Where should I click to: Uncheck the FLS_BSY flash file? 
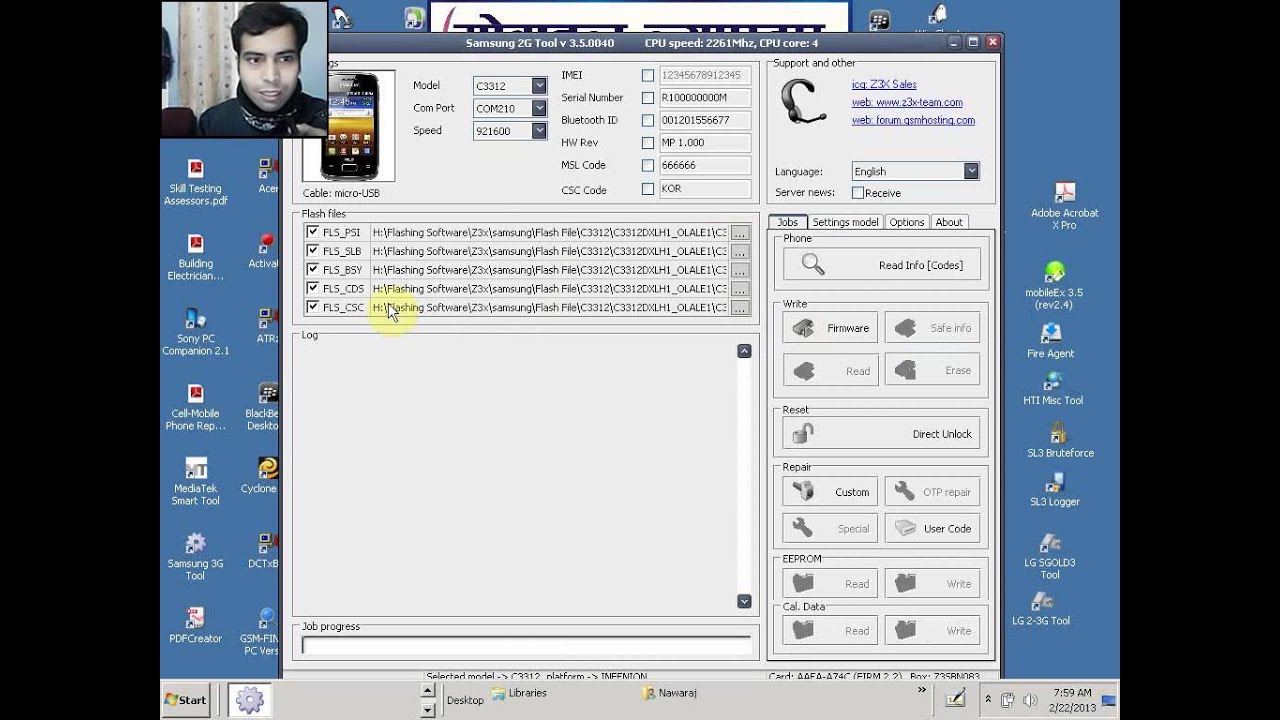tap(313, 270)
